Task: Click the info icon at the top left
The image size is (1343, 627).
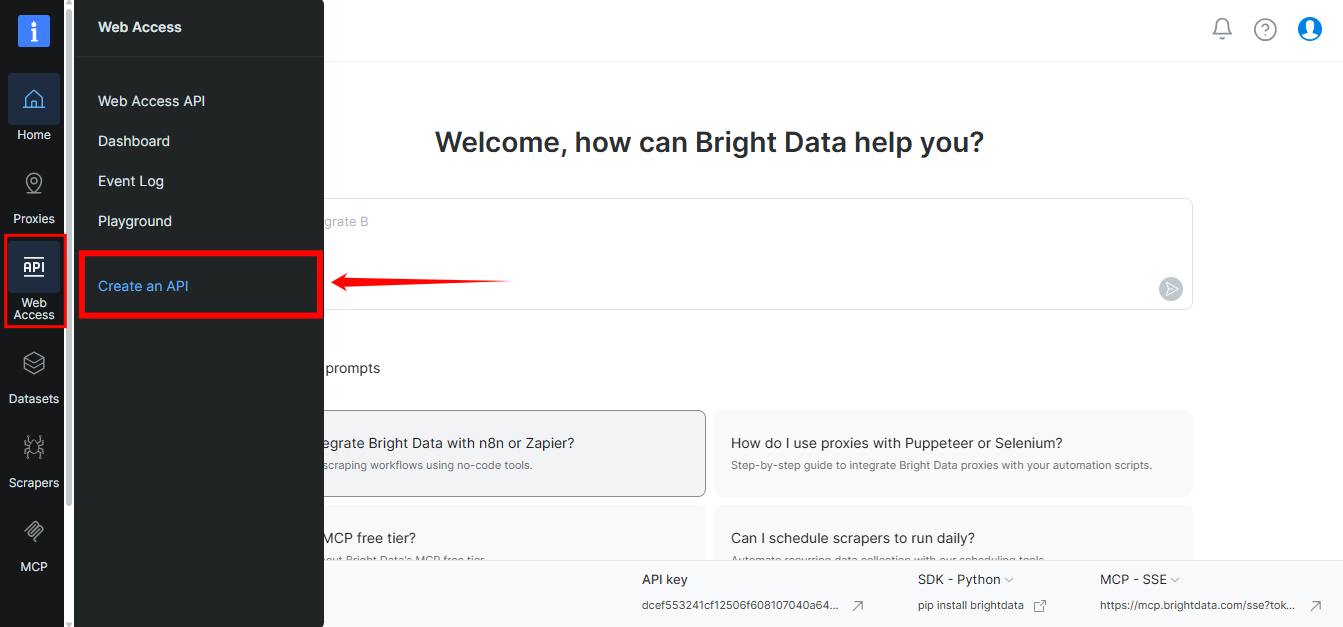Action: pyautogui.click(x=33, y=31)
